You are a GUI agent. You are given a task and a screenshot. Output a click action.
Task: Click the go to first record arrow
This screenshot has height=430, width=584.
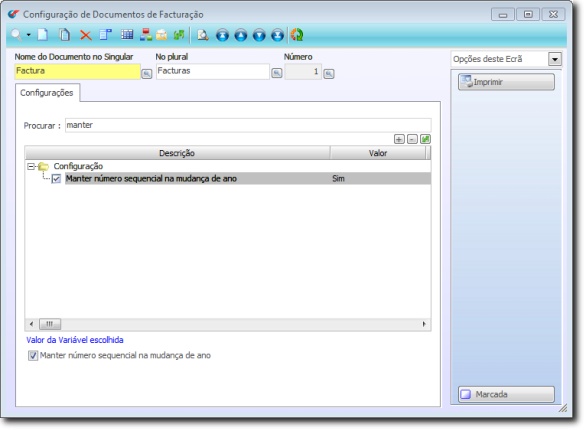click(222, 35)
